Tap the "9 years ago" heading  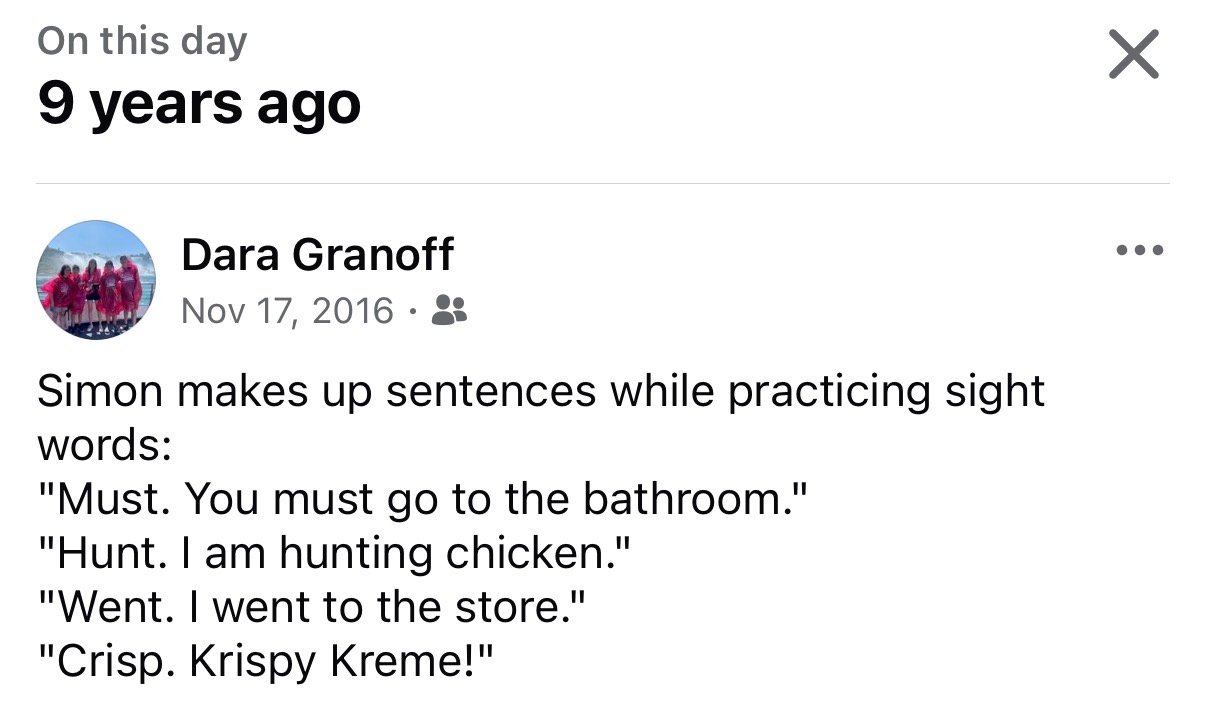(199, 102)
